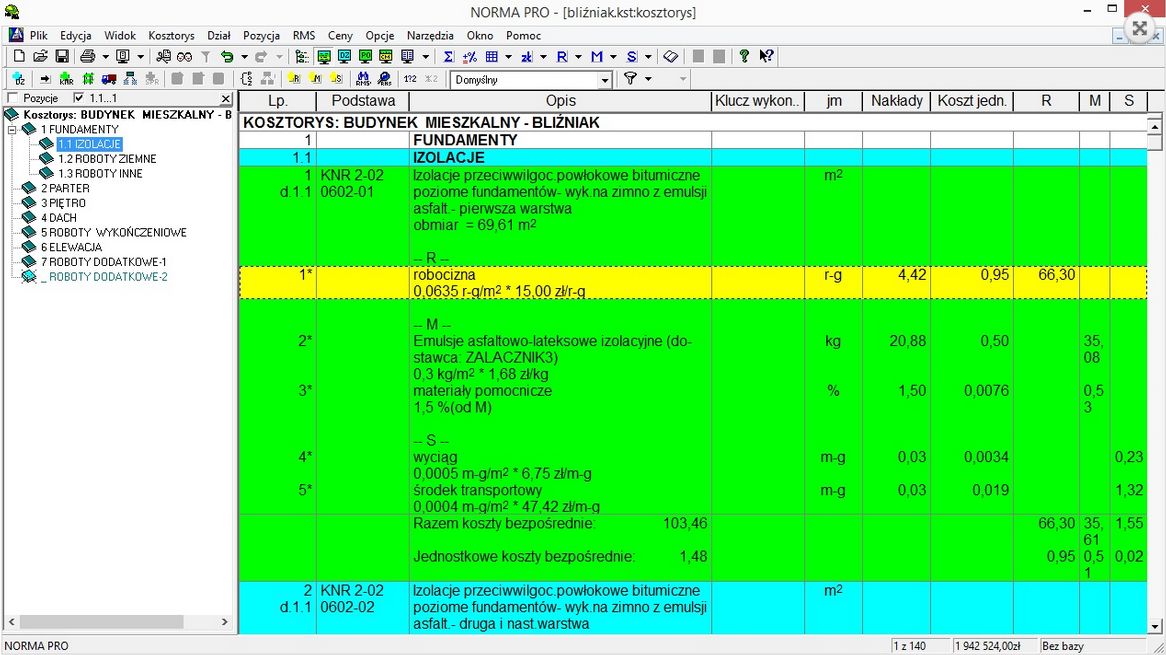Image resolution: width=1166 pixels, height=655 pixels.
Task: Open dropdown next to blue M icon
Action: coord(613,57)
